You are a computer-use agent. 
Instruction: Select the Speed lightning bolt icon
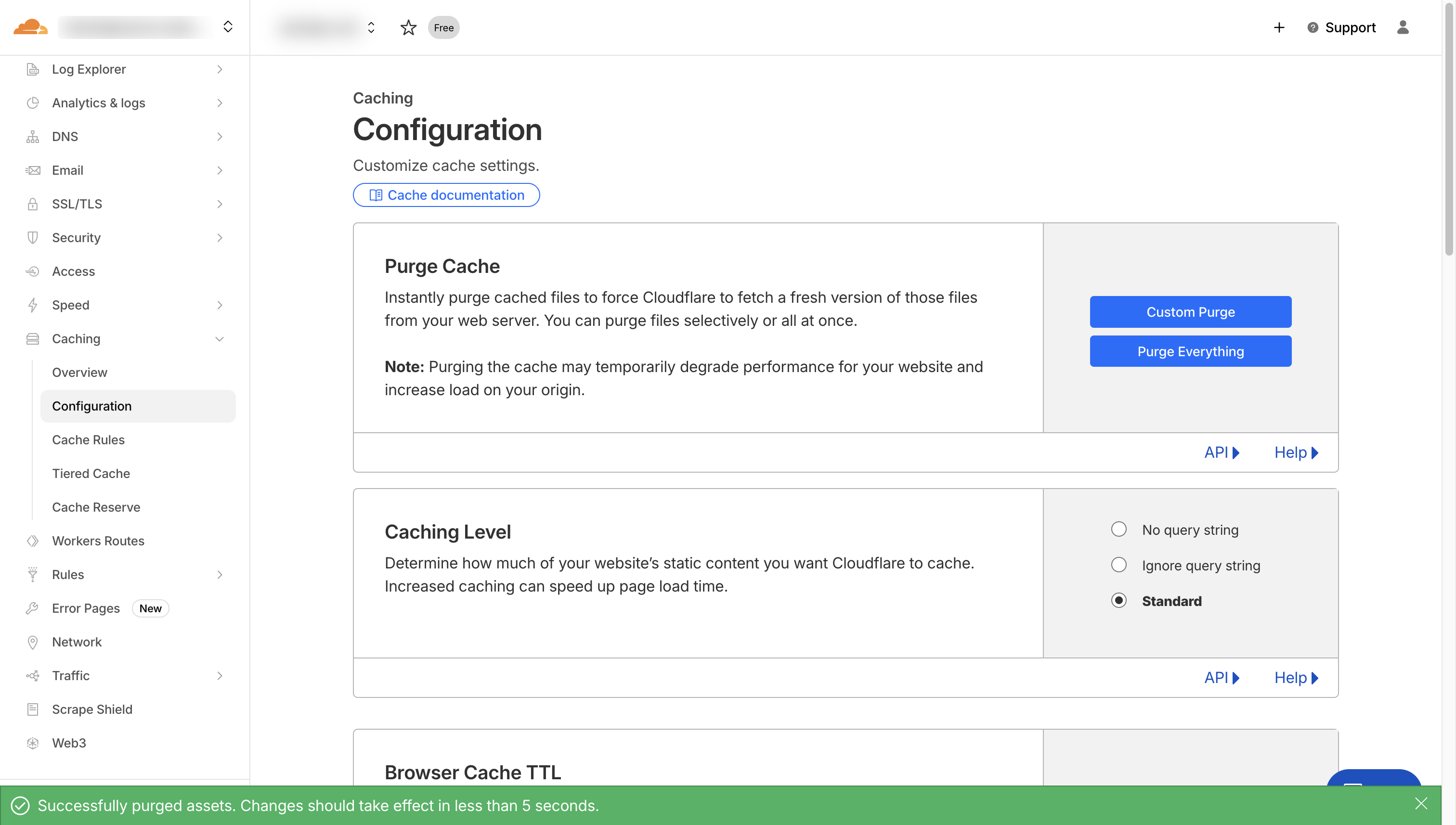pos(32,305)
